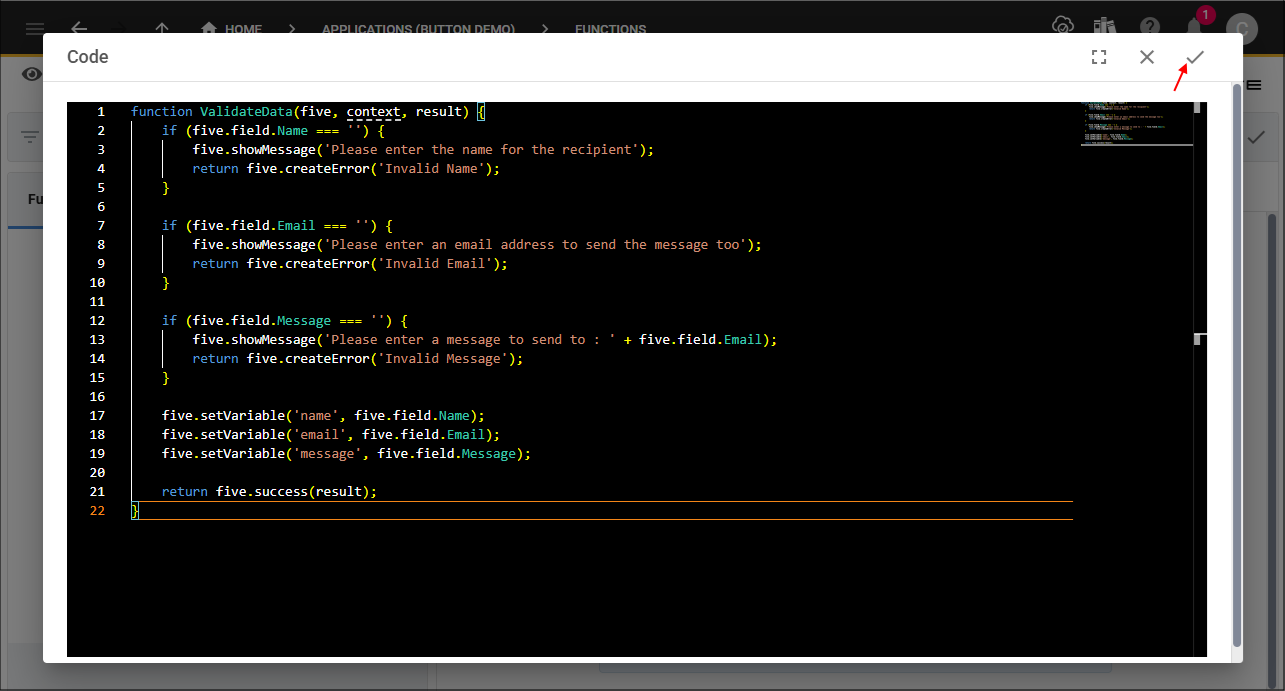The width and height of the screenshot is (1285, 691).
Task: Click the code minimap preview
Action: click(x=1137, y=124)
